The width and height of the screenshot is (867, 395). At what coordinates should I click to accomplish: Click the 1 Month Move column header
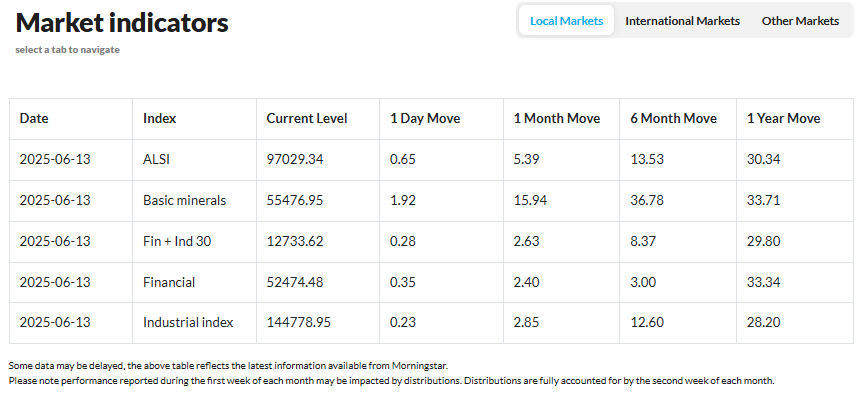point(561,119)
